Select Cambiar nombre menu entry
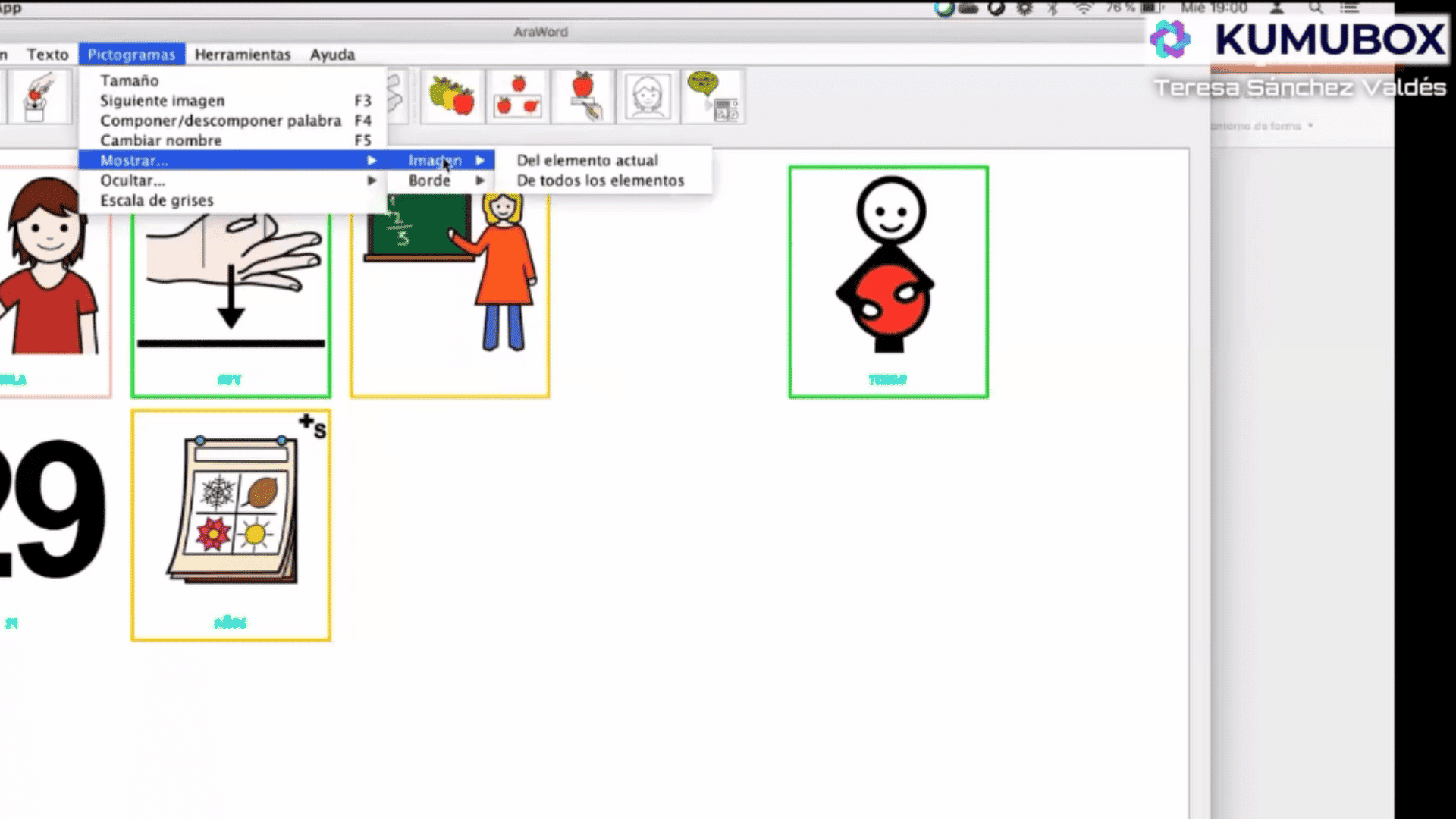 click(233, 140)
